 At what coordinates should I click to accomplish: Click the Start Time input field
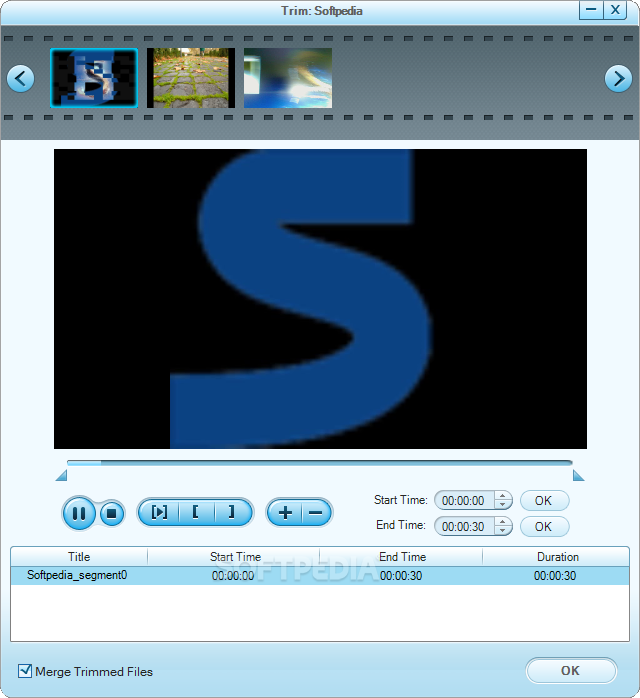(x=464, y=501)
